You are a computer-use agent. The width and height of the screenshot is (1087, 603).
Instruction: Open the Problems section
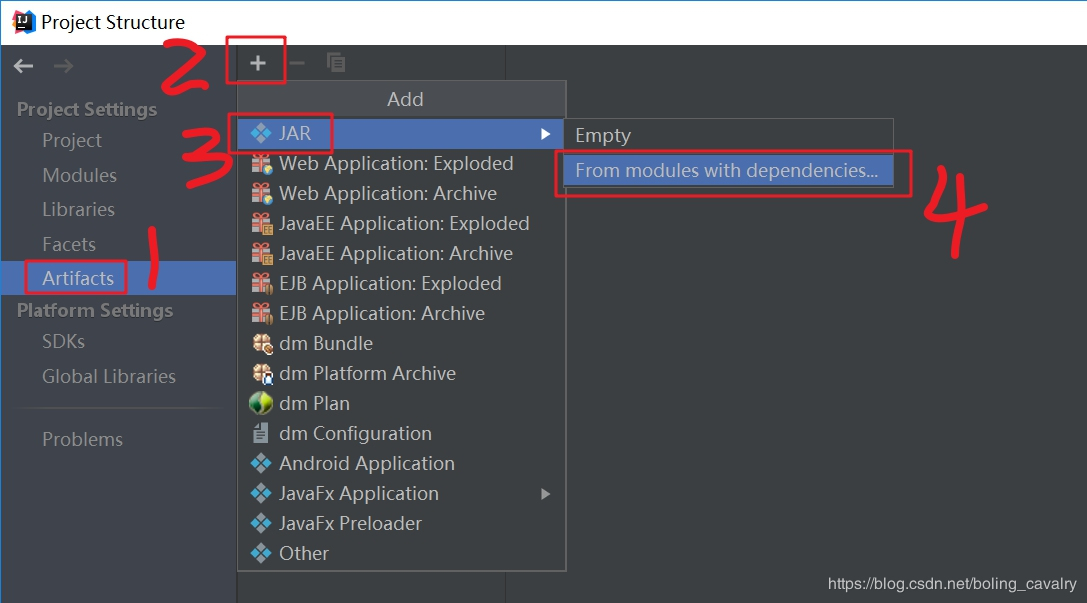click(x=82, y=439)
